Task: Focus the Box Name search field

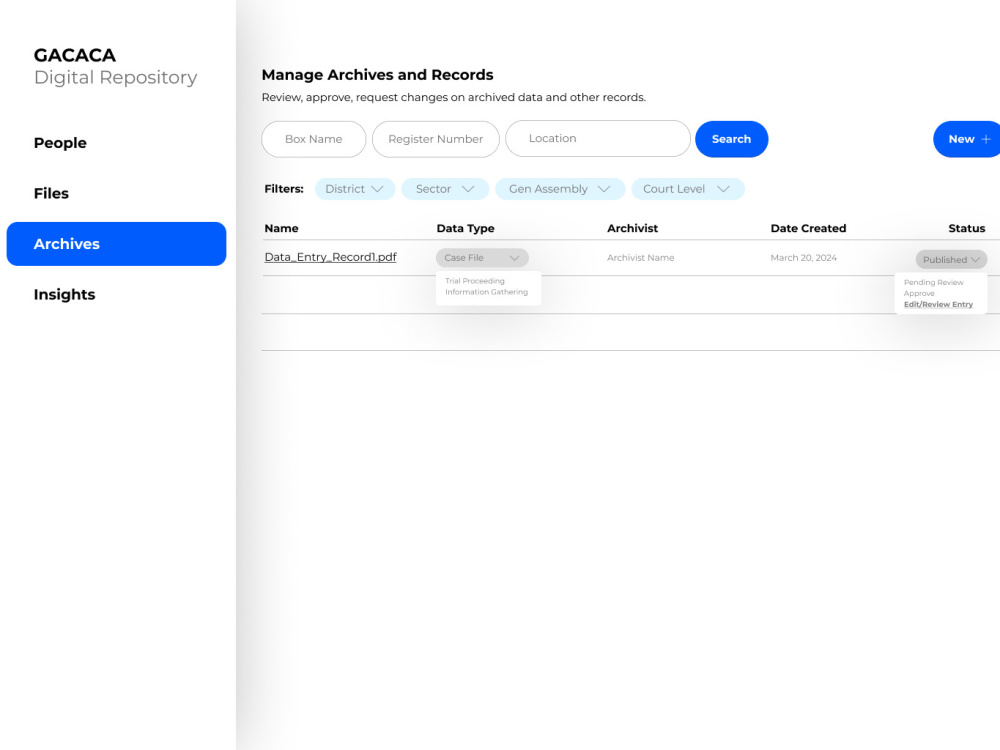Action: click(x=314, y=139)
